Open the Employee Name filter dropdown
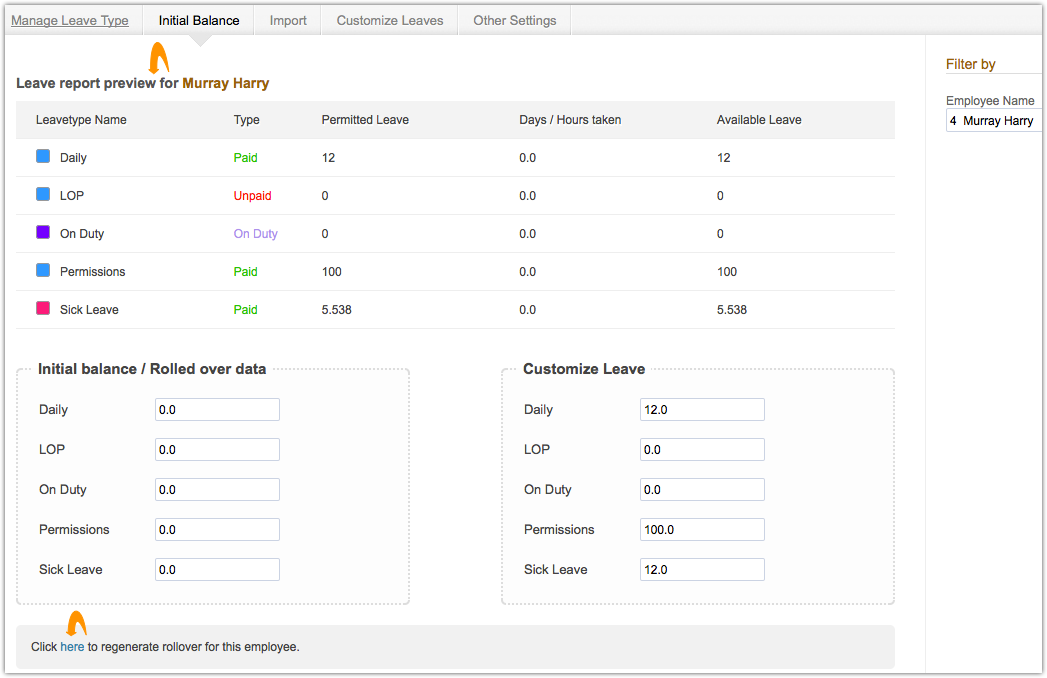The height and width of the screenshot is (678, 1047). tap(994, 121)
